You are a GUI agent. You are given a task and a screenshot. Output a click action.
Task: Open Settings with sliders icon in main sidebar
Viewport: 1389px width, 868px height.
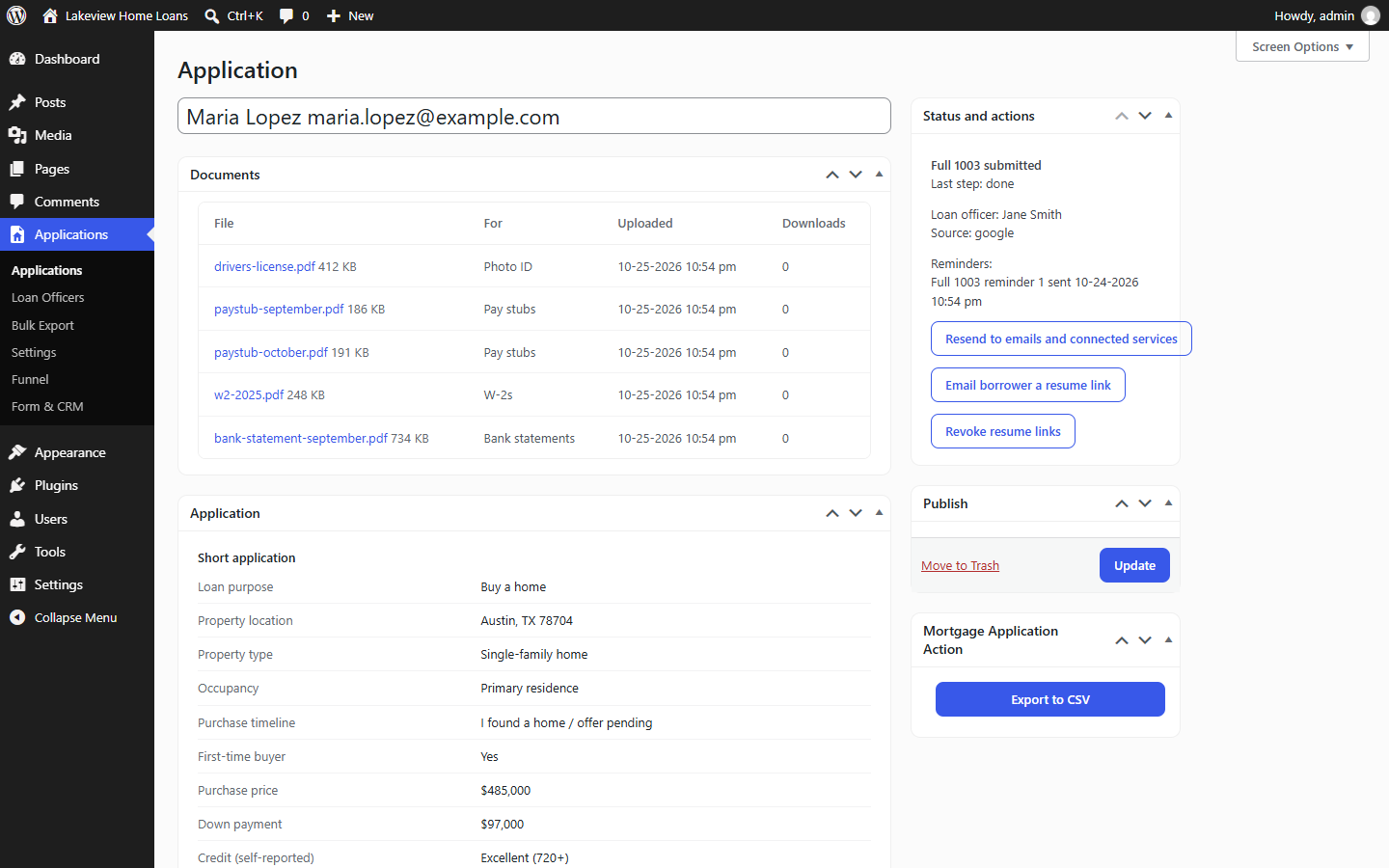coord(77,584)
